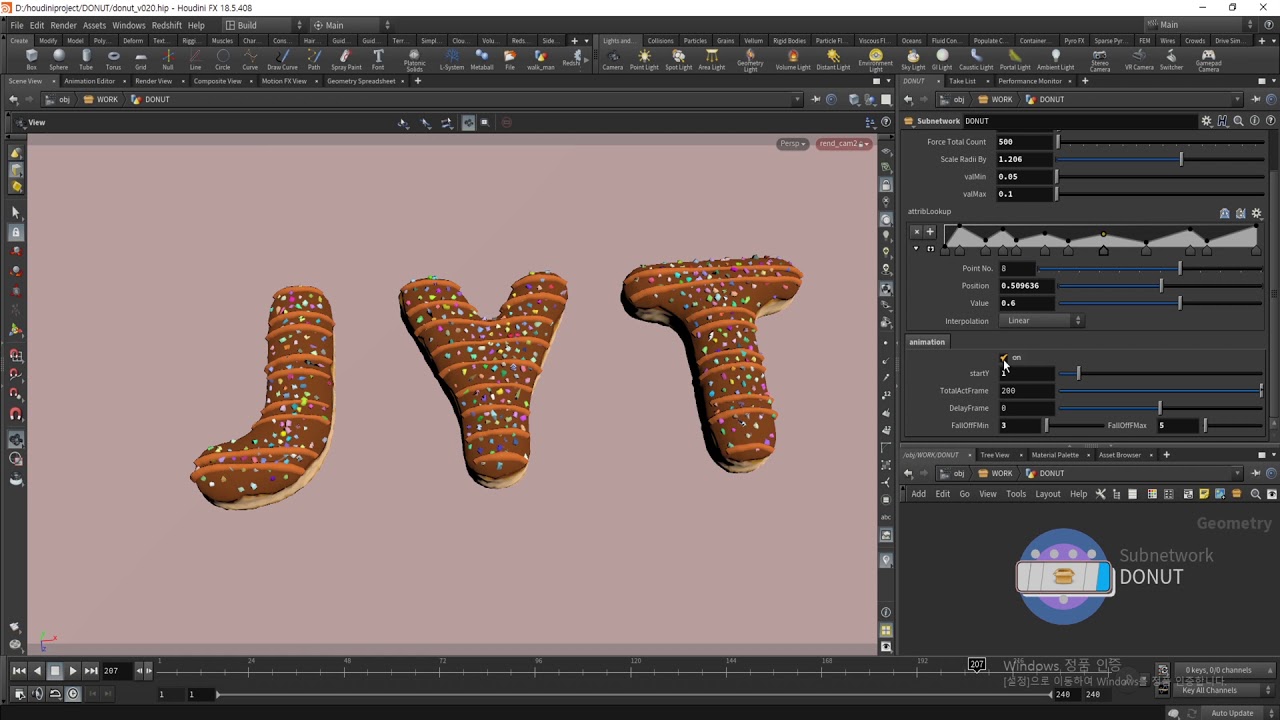Screen dimensions: 1280x720
Task: Open the wrench tool in network editor toolbar
Action: coord(1101,494)
